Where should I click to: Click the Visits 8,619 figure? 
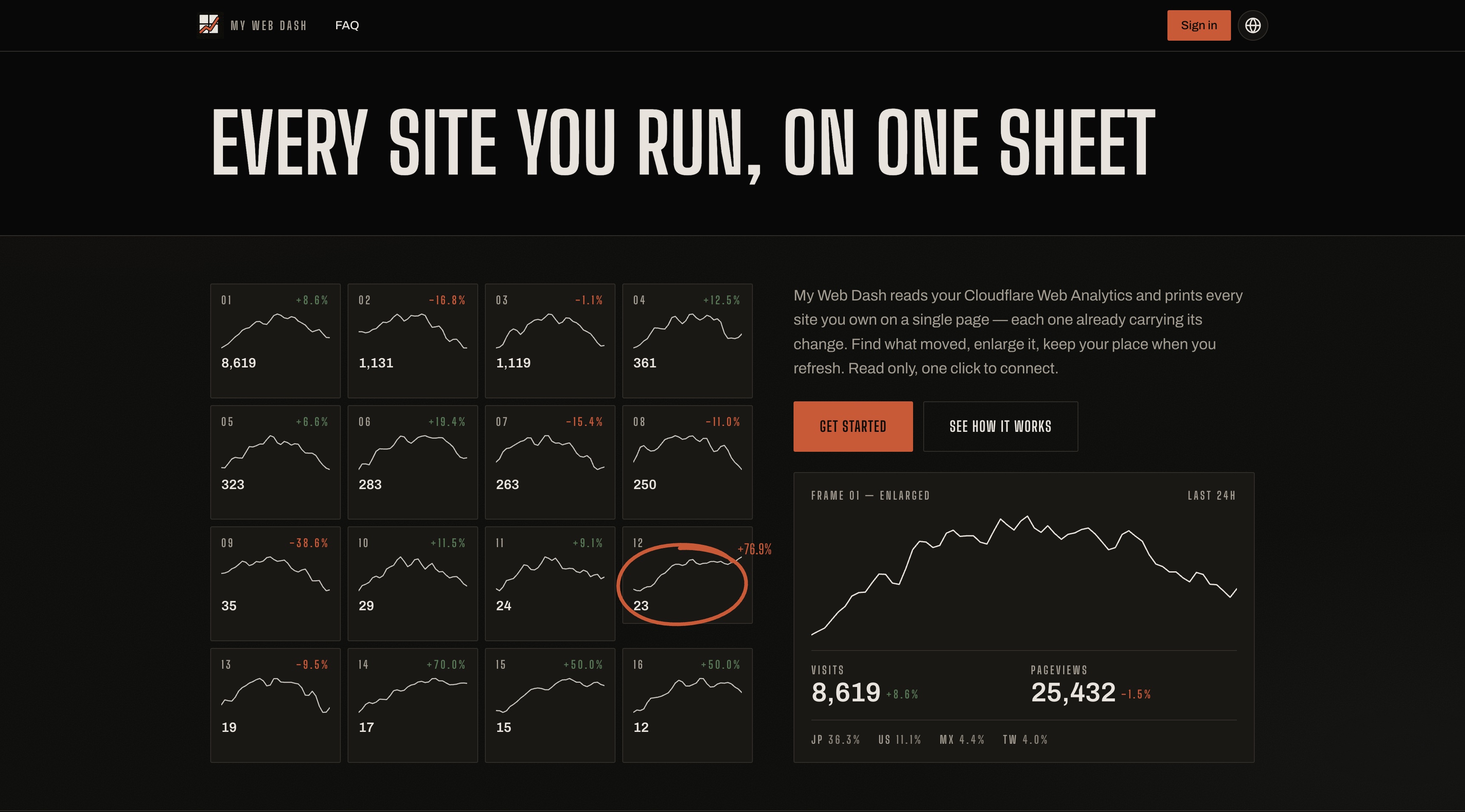846,692
